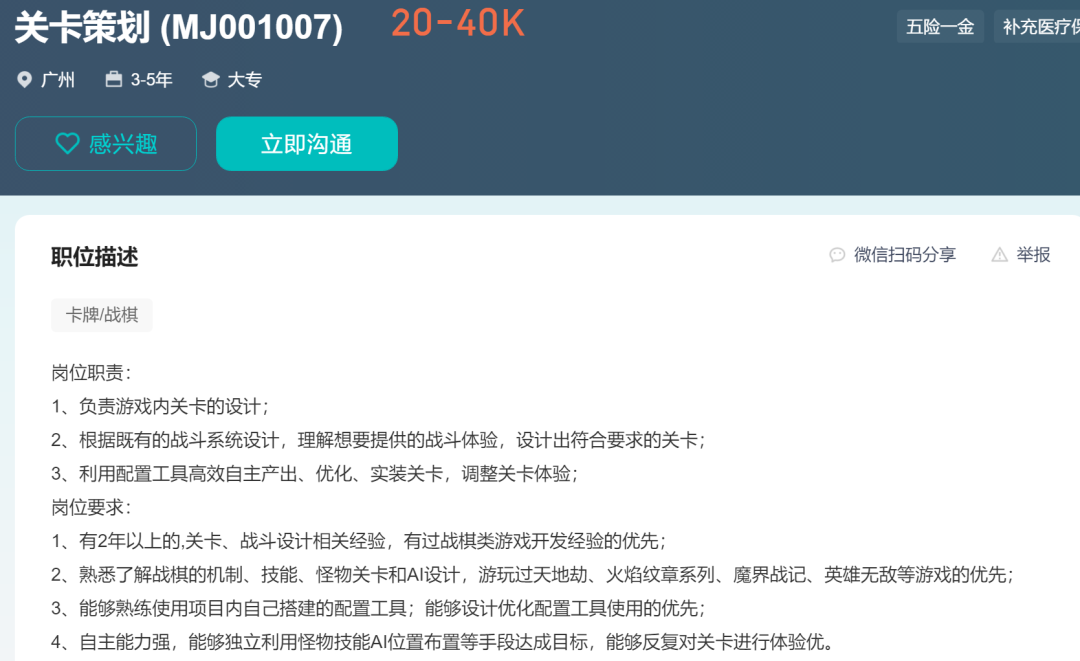Select the 职位描述 section header
This screenshot has height=661, width=1080.
click(x=94, y=257)
